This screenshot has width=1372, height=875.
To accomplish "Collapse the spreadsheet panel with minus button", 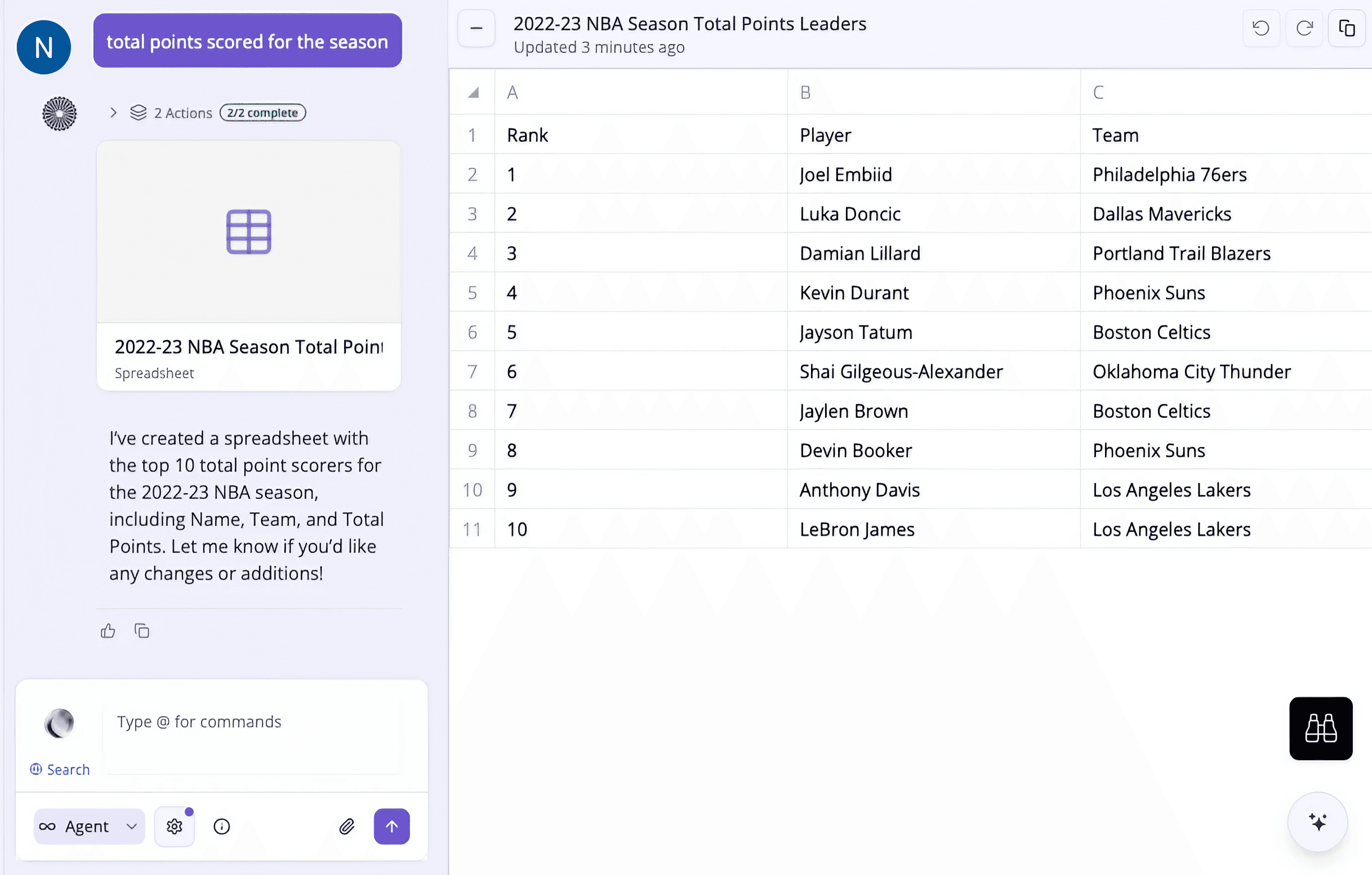I will tap(476, 28).
